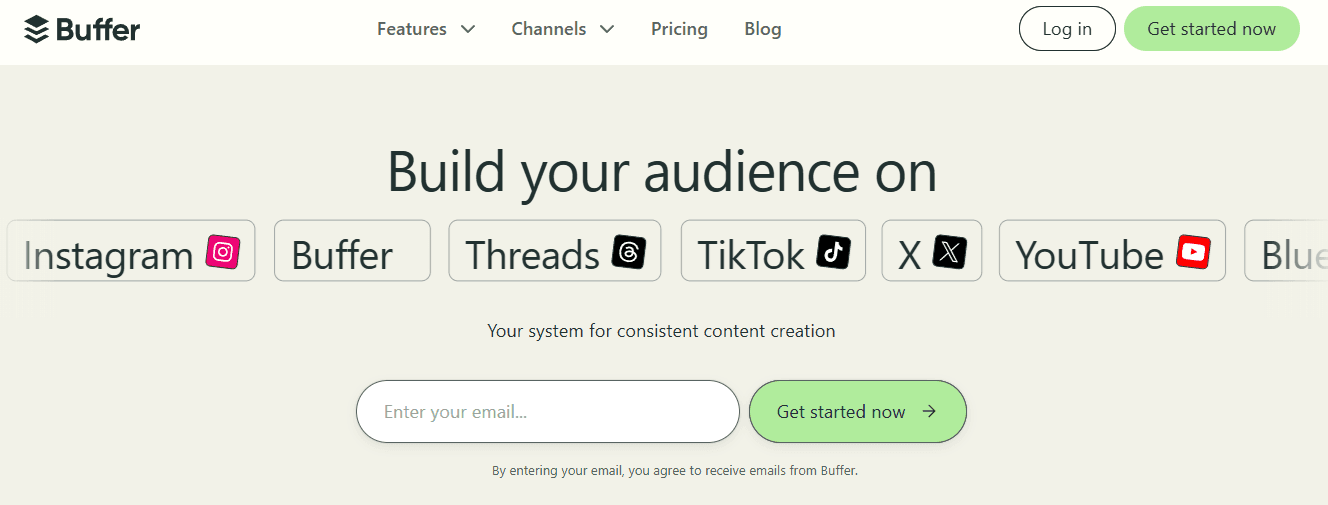
Task: Open the Blog link in navigation
Action: tap(763, 29)
